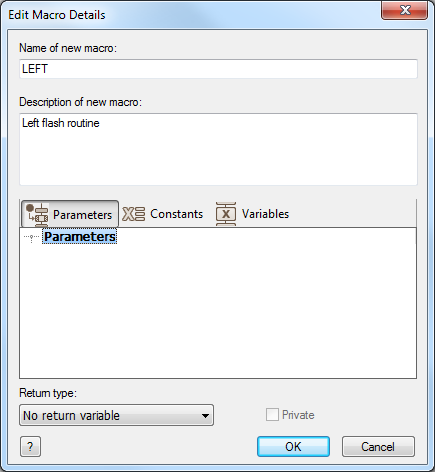Click the Private checkbox label text
This screenshot has width=435, height=472.
pos(298,415)
